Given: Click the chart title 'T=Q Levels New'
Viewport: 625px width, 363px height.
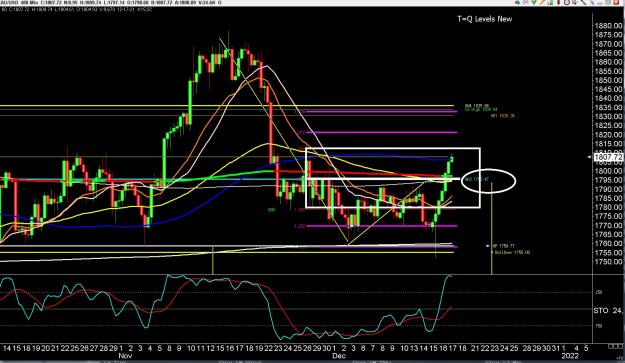Looking at the screenshot, I should (x=484, y=19).
